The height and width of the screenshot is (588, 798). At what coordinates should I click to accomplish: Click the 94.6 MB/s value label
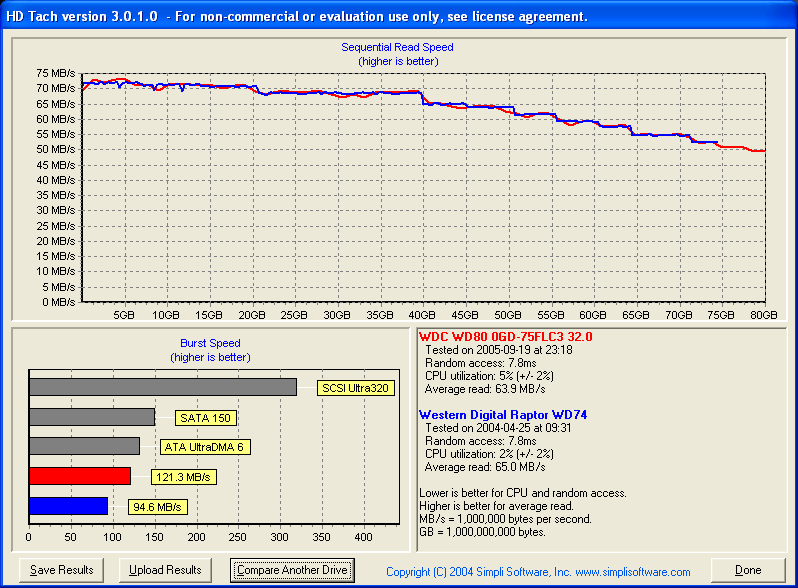157,507
